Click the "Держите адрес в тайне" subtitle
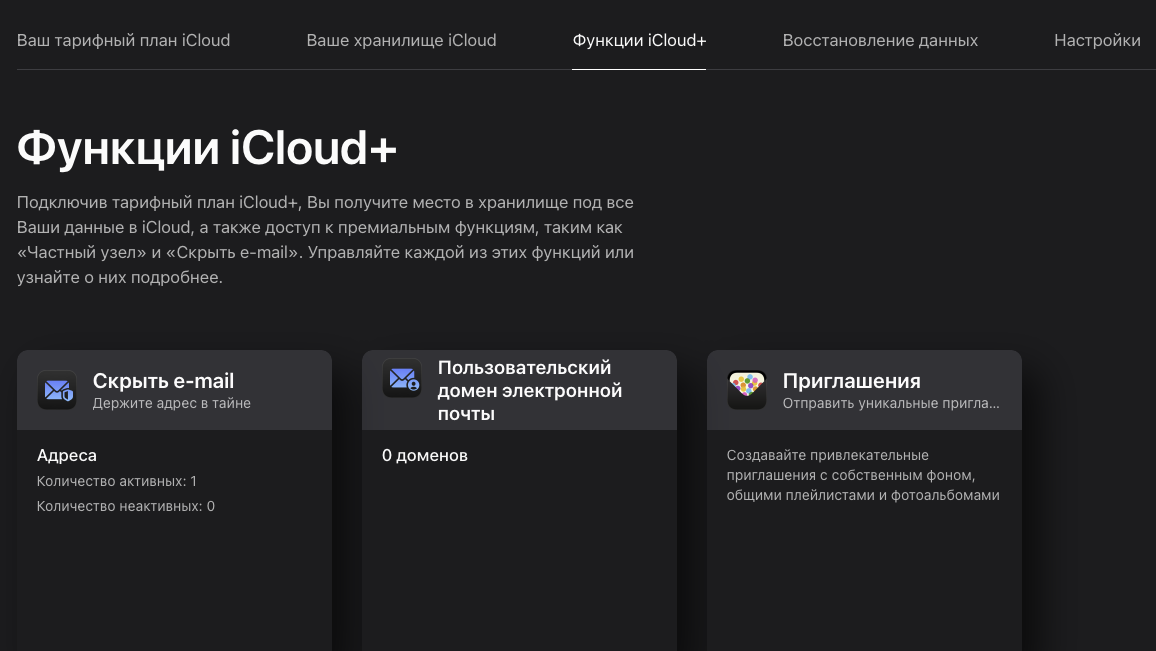1156x651 pixels. click(x=172, y=403)
